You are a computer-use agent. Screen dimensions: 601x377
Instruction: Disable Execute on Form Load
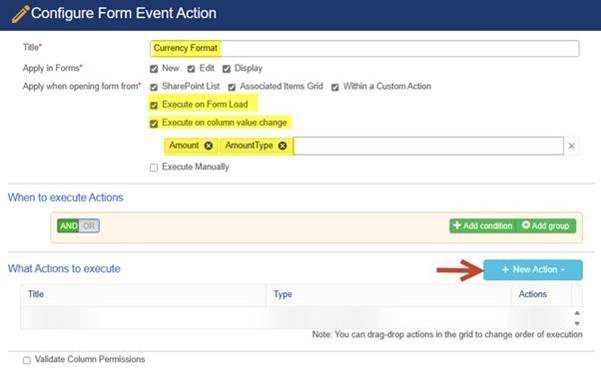tap(154, 105)
